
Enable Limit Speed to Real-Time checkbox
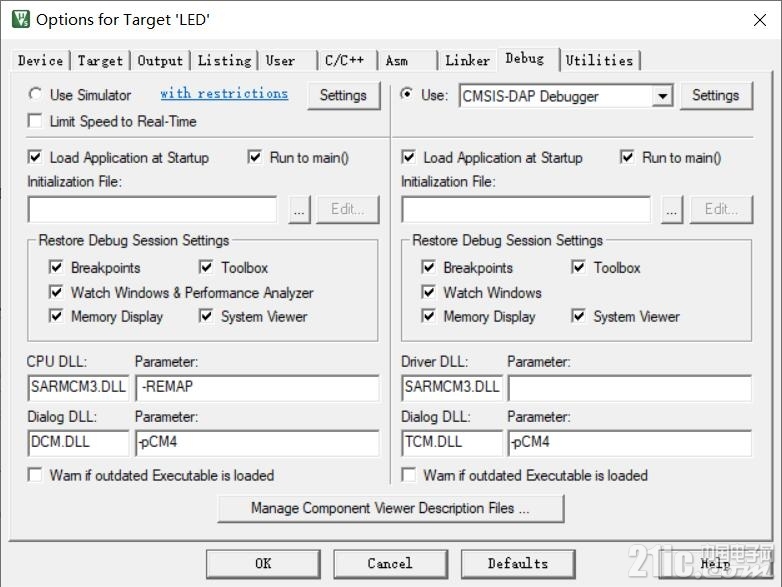(35, 121)
